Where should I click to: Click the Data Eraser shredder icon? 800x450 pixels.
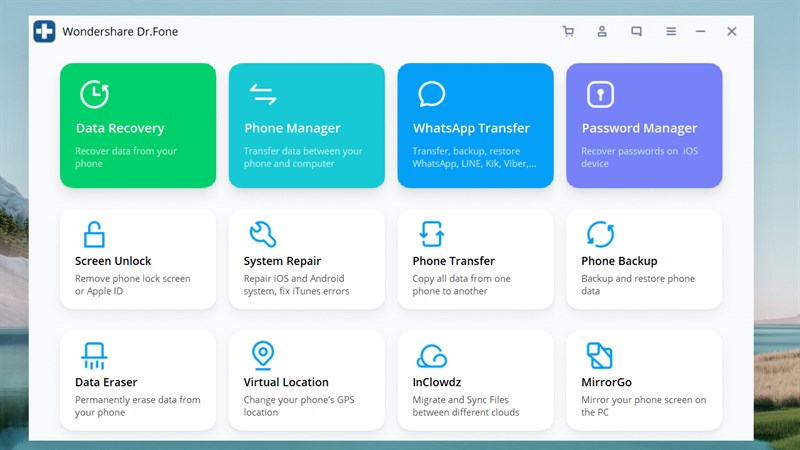(x=94, y=356)
